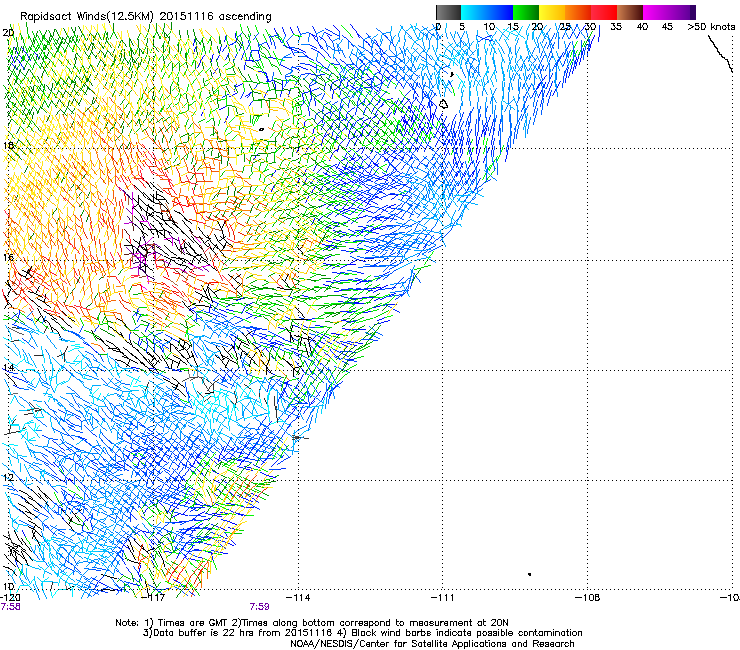Viewport: 740px width, 650px height.
Task: Click the latitude label '12' on left axis
Action: tap(8, 477)
